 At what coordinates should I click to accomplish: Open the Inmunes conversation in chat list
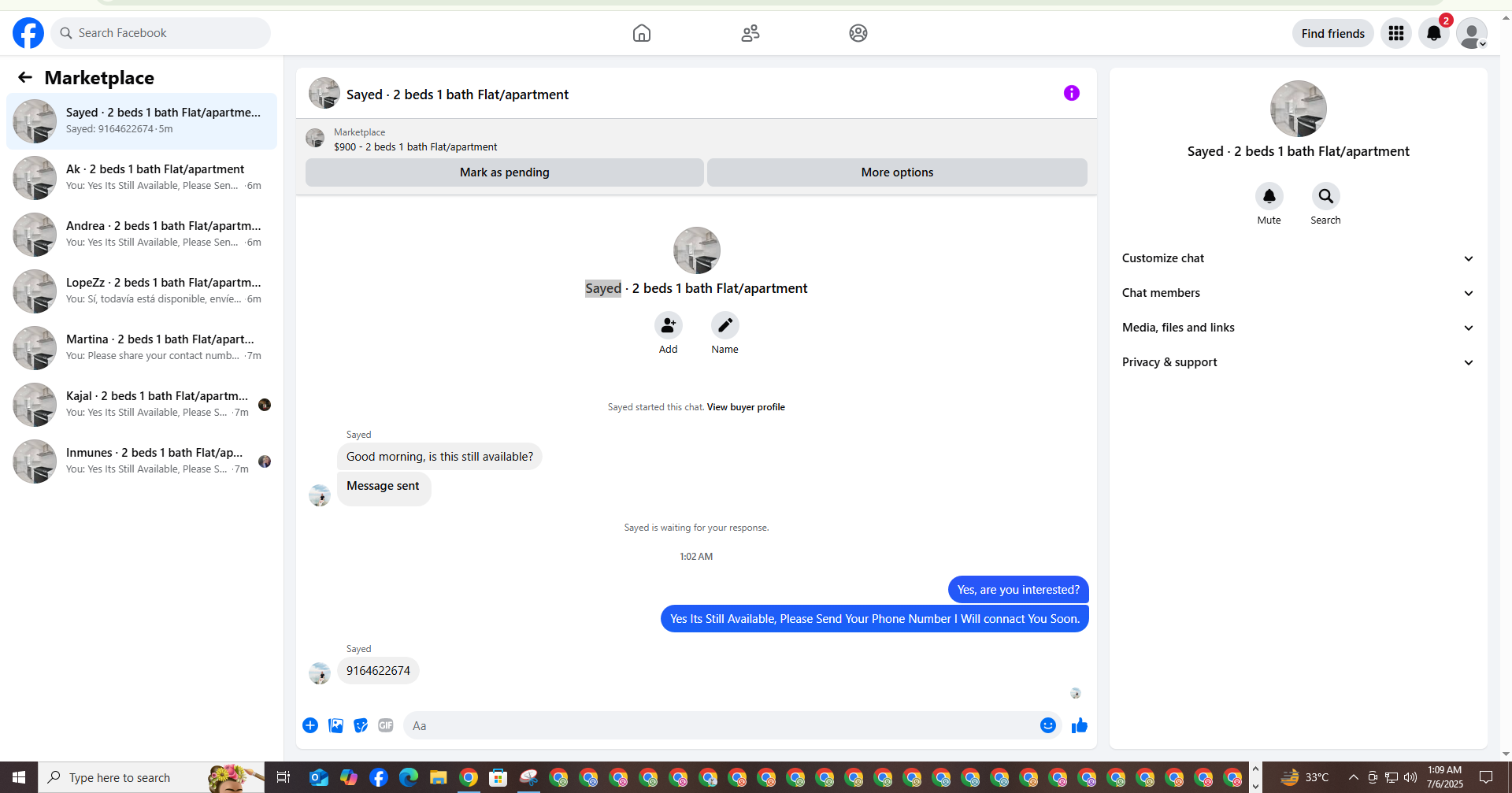[142, 461]
